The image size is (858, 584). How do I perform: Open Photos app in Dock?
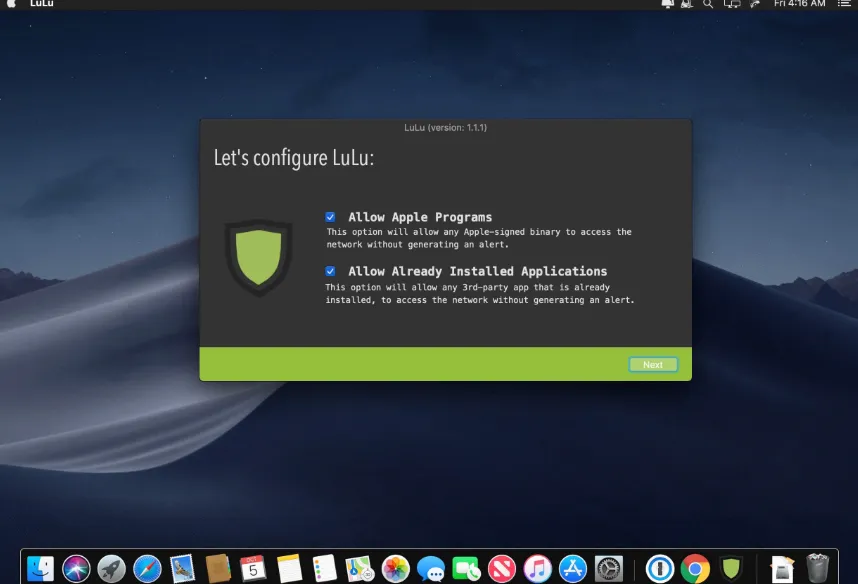[395, 568]
